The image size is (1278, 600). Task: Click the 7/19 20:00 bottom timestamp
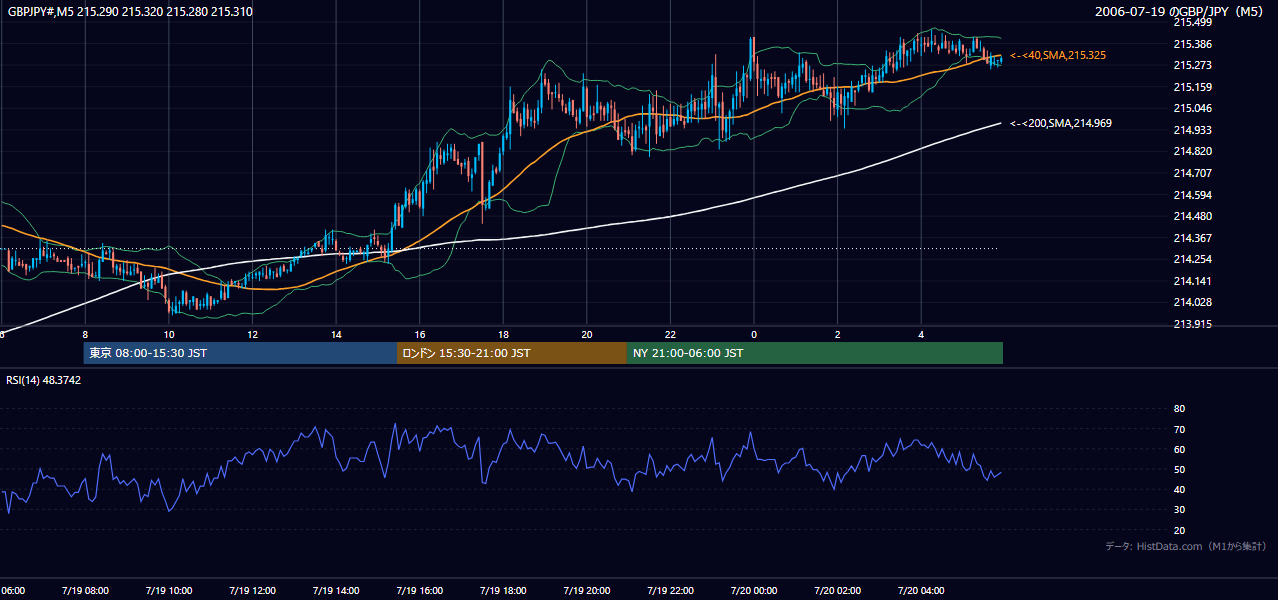(586, 590)
